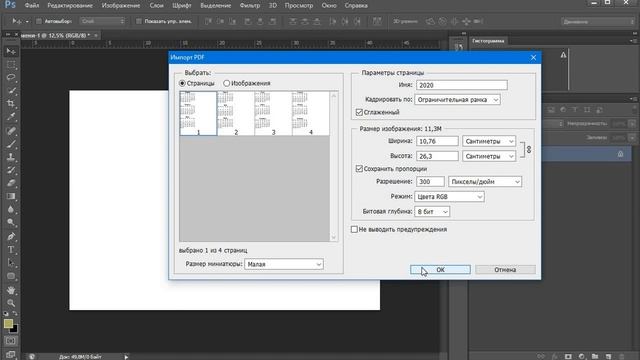Select the Rectangular Marquee tool
The image size is (640, 360).
[x=11, y=64]
